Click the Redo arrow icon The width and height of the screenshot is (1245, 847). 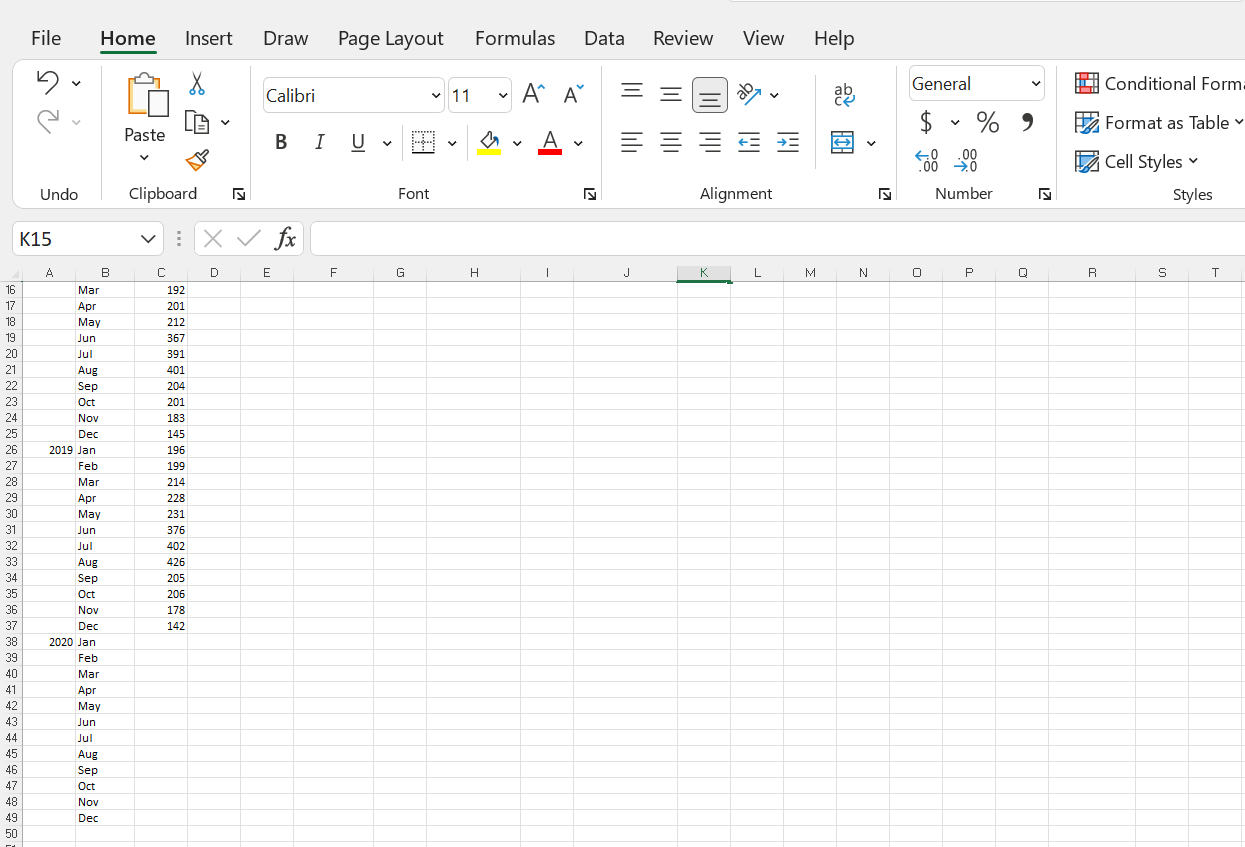click(47, 122)
